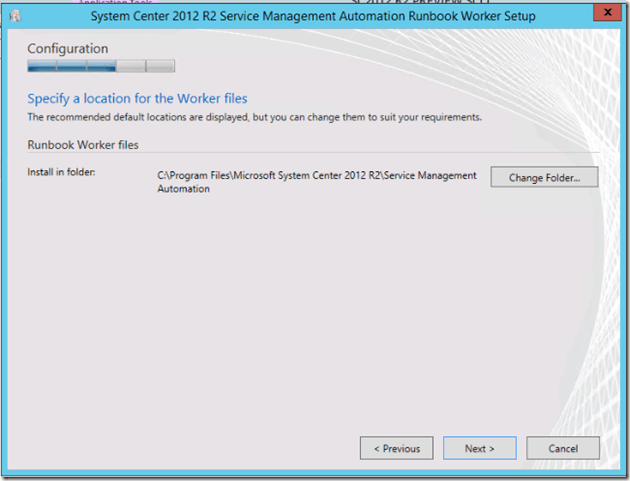Image resolution: width=630 pixels, height=481 pixels.
Task: Click the Configuration heading
Action: [x=68, y=49]
